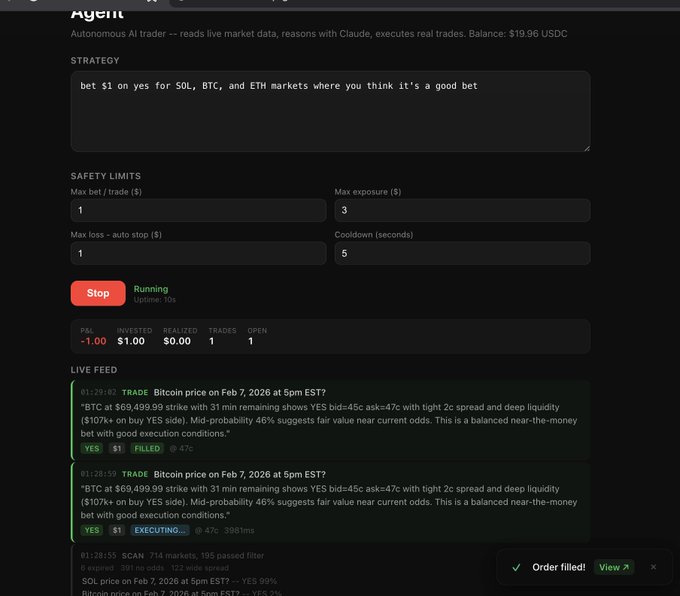Click the $1 tag on the executing trade

(117, 530)
